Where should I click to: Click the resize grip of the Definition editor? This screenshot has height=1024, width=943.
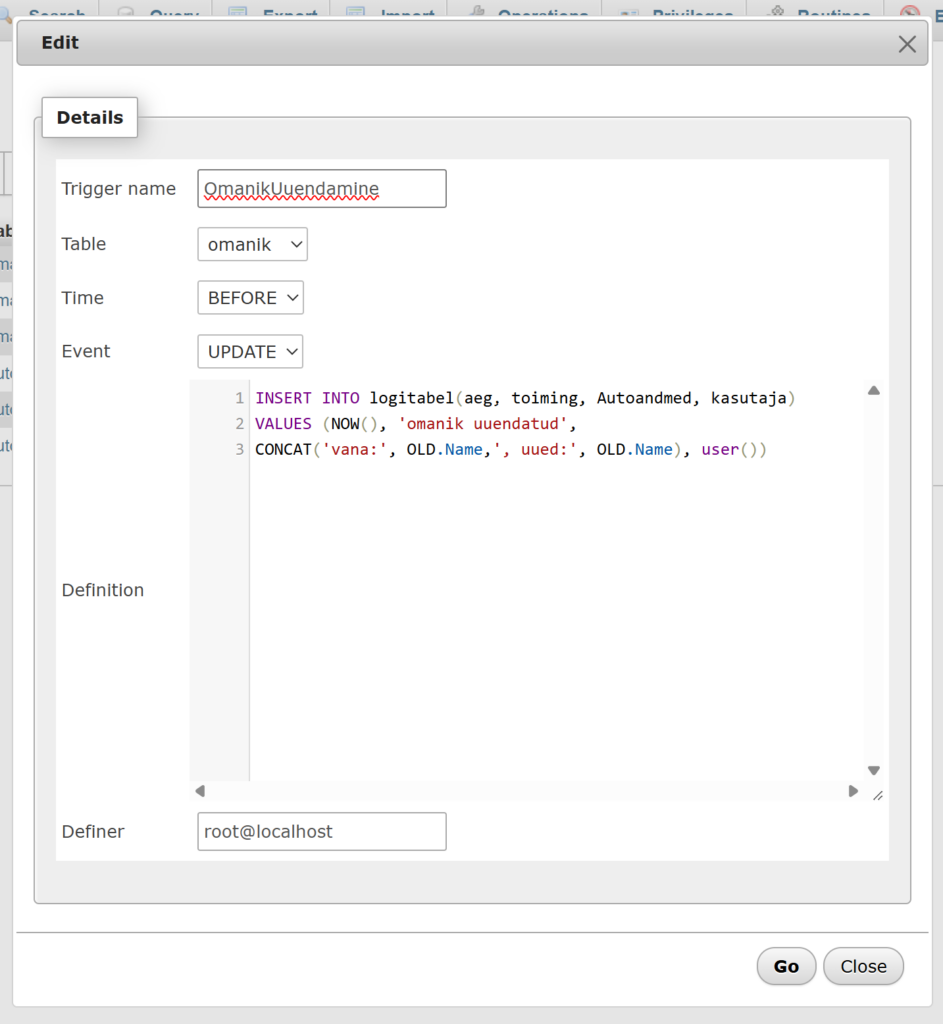(878, 795)
